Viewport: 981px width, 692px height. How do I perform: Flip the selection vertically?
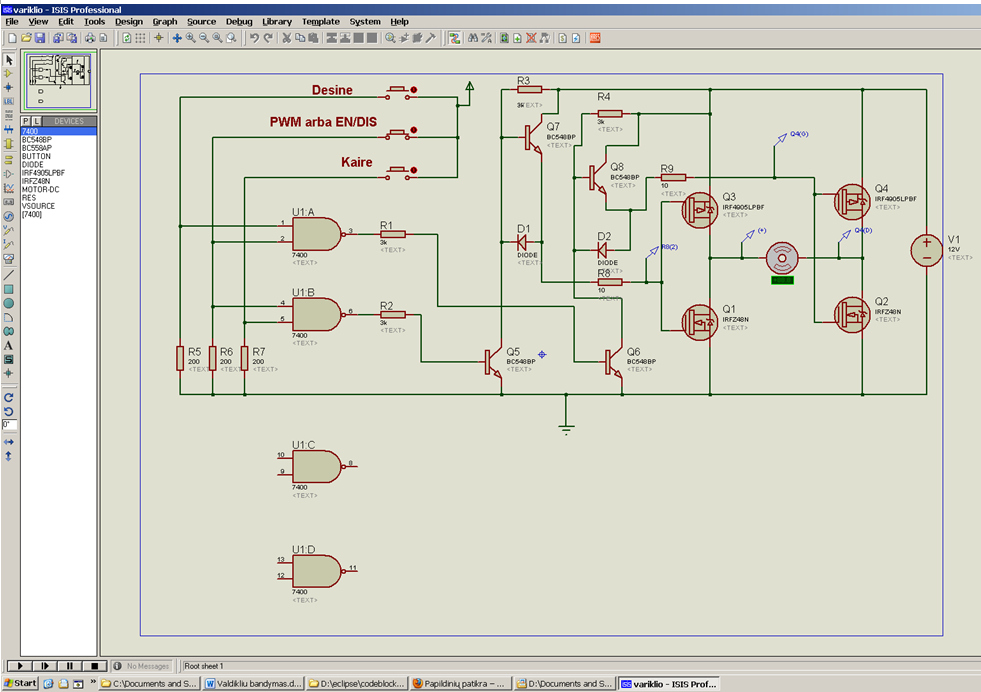9,456
